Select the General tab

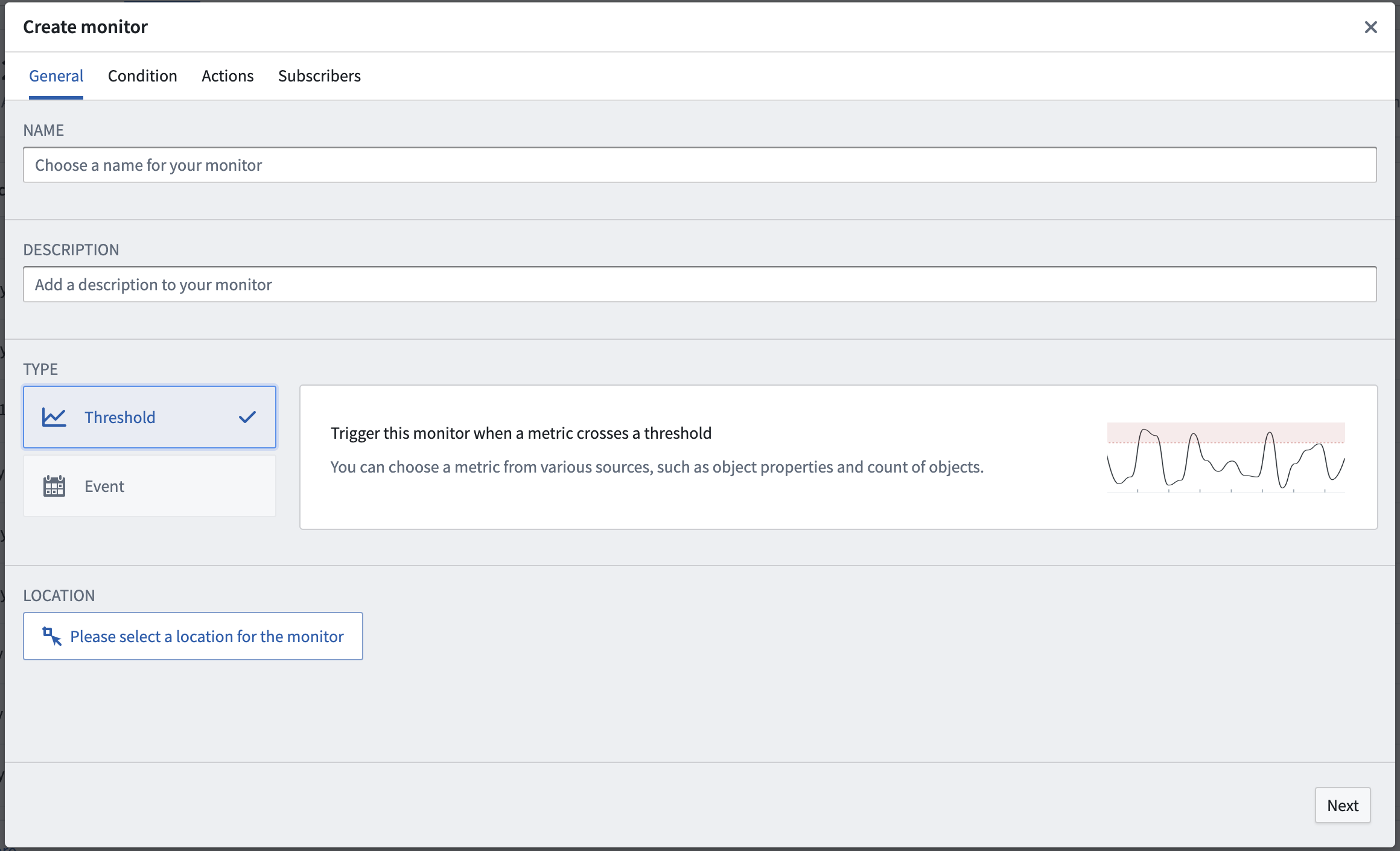tap(56, 76)
